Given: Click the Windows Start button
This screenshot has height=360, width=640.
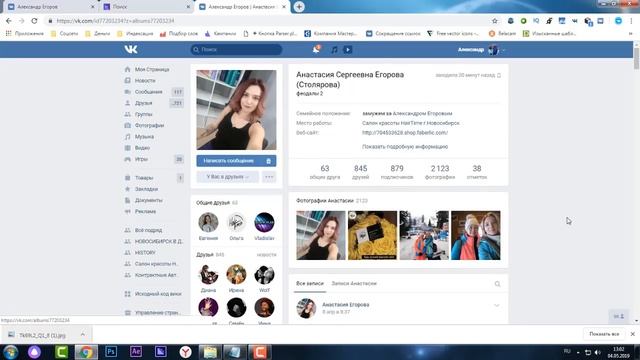Looking at the screenshot, I should pyautogui.click(x=11, y=351).
